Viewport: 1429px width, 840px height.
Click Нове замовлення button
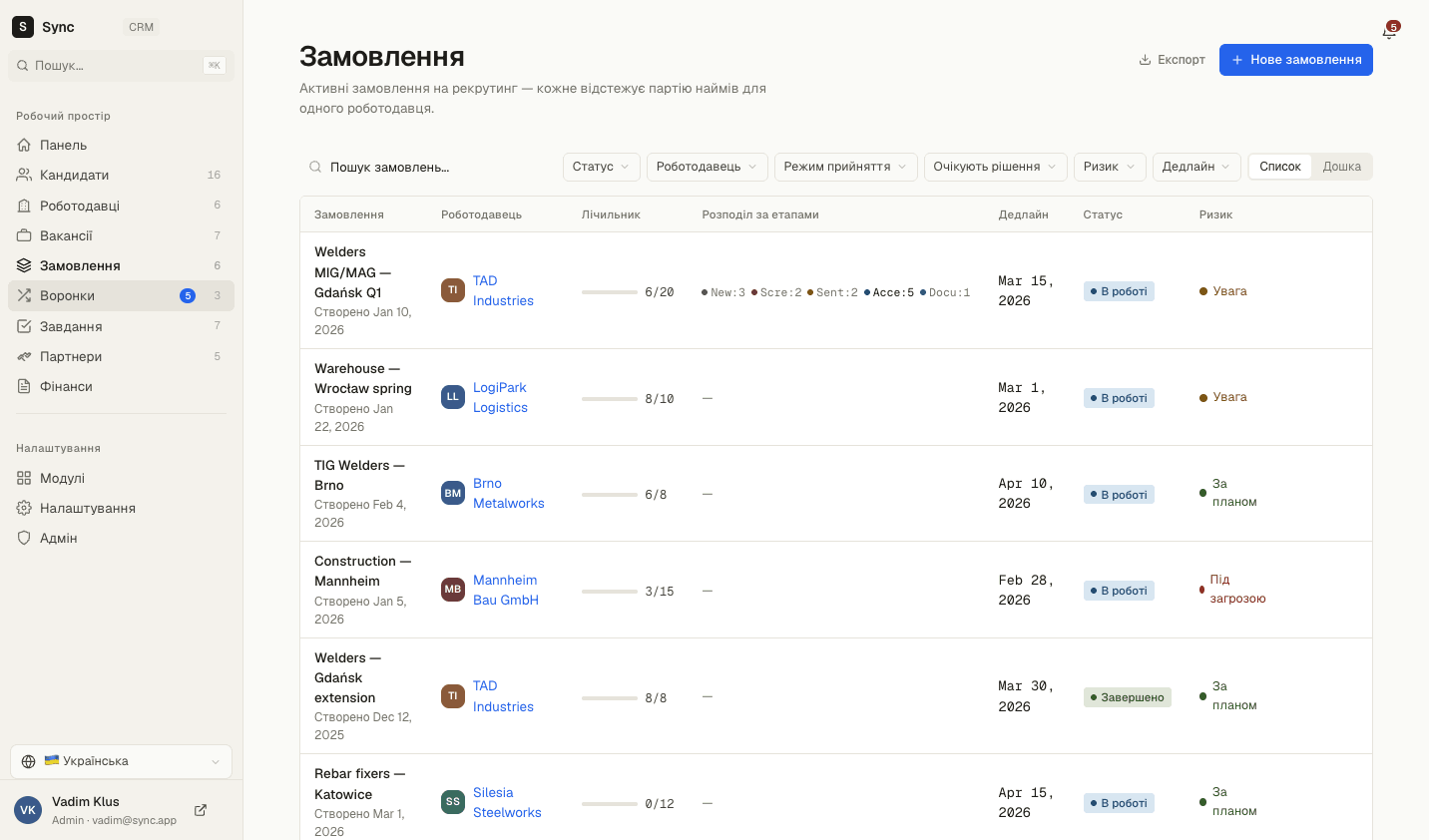[1296, 60]
